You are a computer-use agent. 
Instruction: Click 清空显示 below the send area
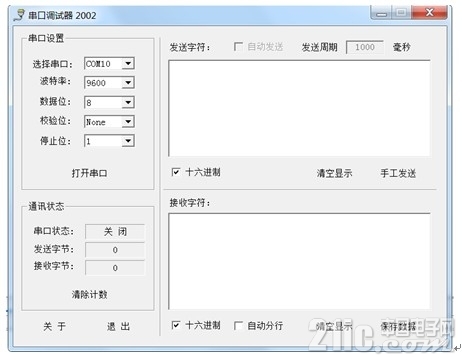point(334,173)
